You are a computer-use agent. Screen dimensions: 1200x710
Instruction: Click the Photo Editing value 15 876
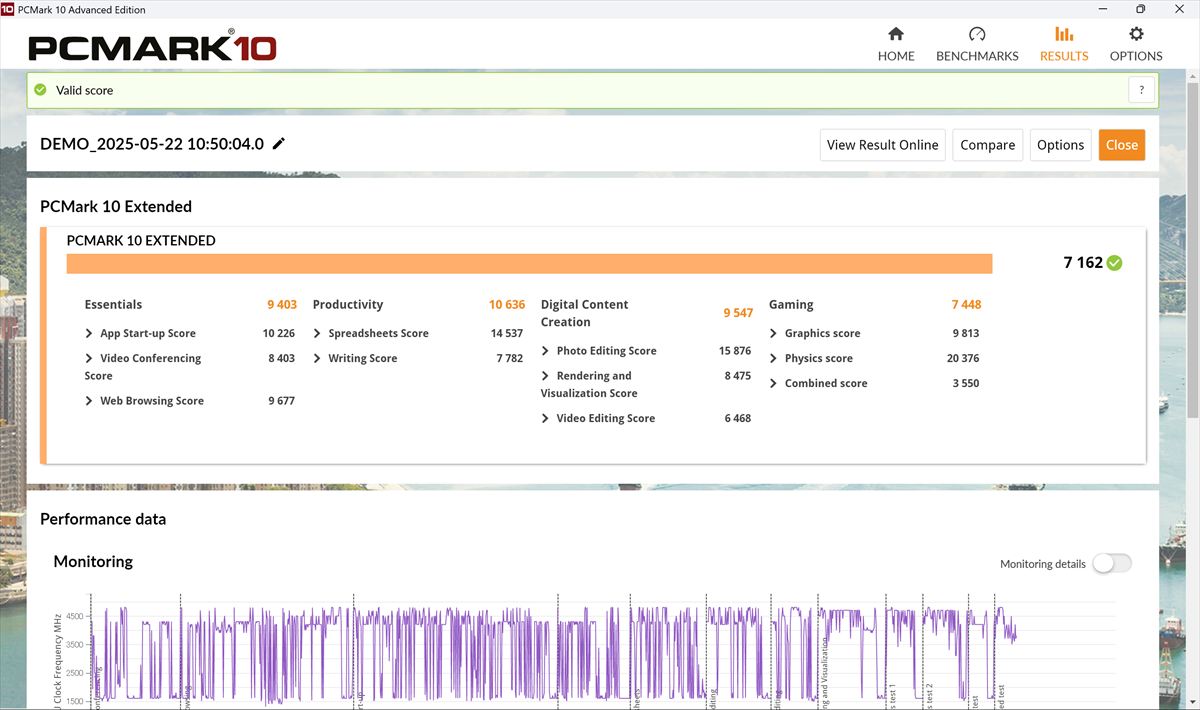tap(735, 351)
